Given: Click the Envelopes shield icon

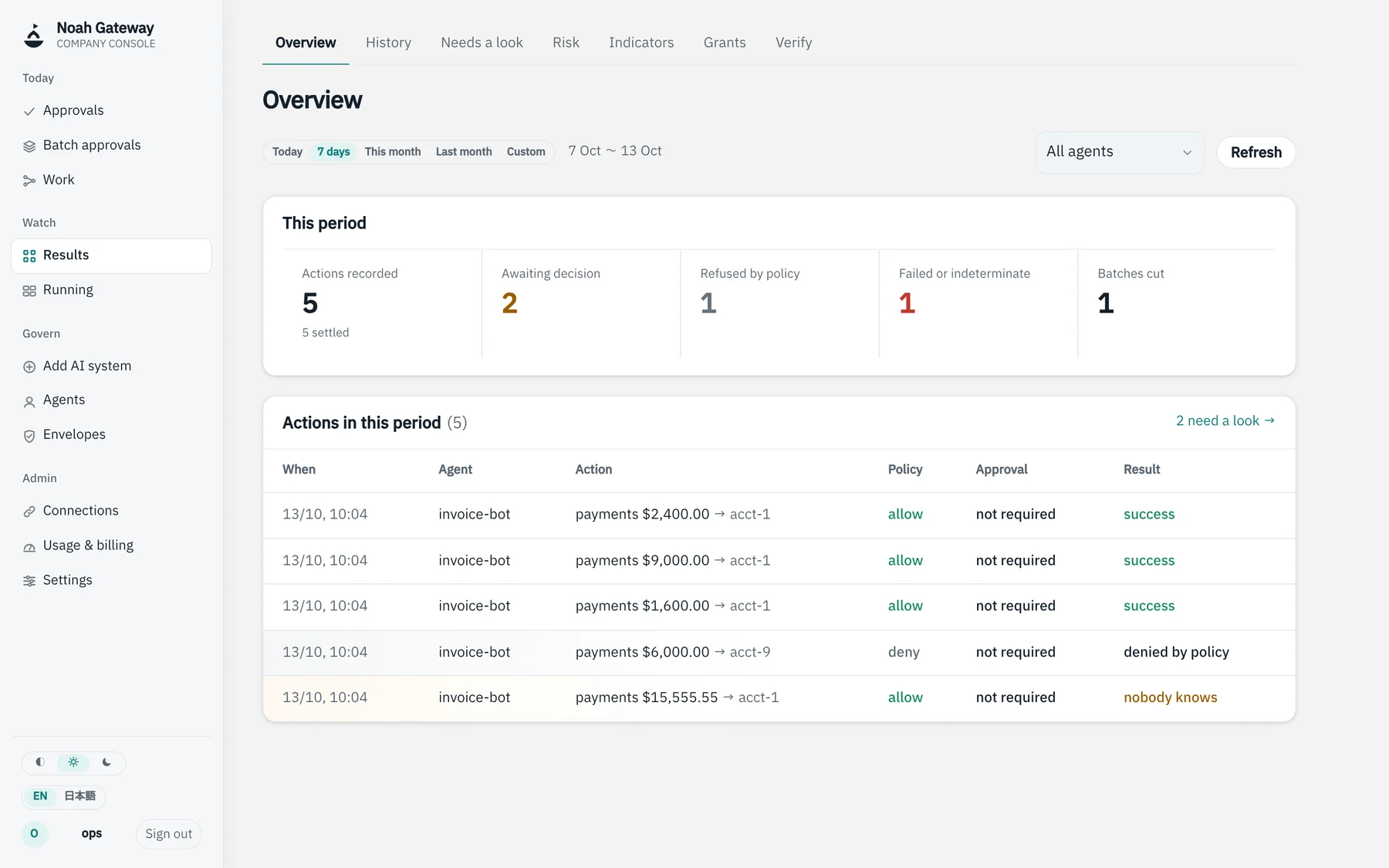Looking at the screenshot, I should click(x=29, y=436).
